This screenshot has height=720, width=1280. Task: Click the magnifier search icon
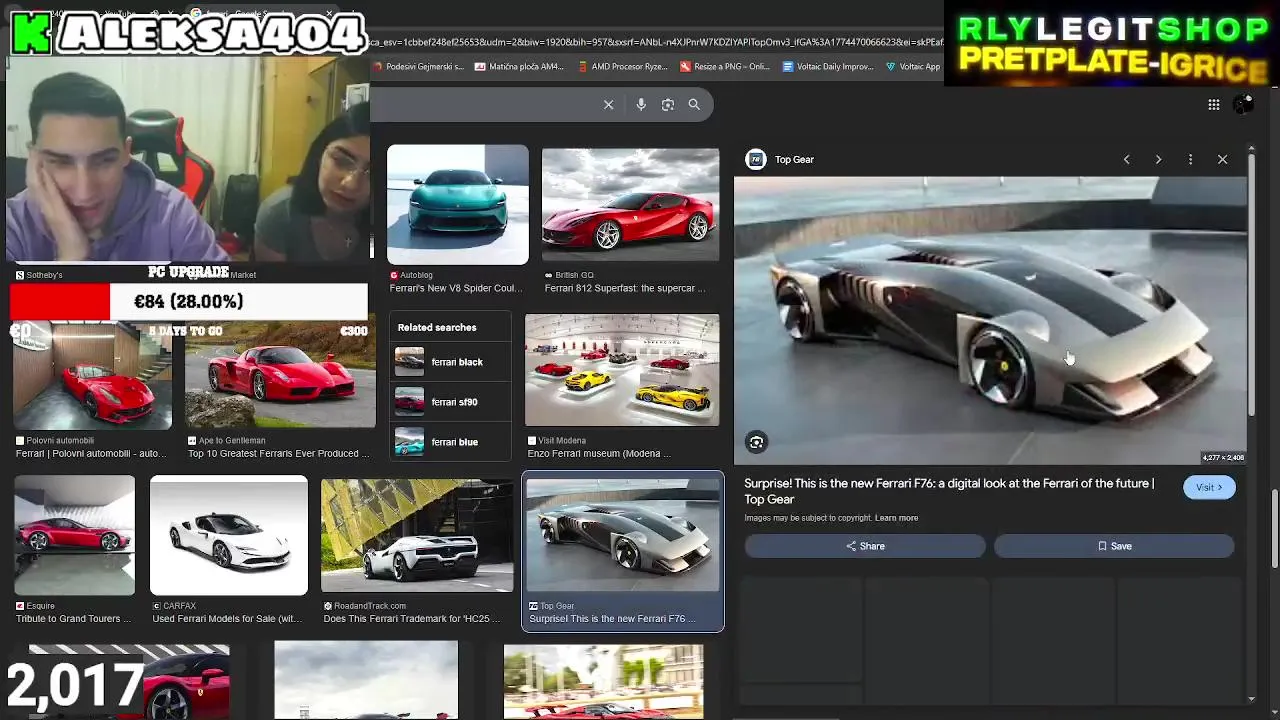pyautogui.click(x=694, y=105)
